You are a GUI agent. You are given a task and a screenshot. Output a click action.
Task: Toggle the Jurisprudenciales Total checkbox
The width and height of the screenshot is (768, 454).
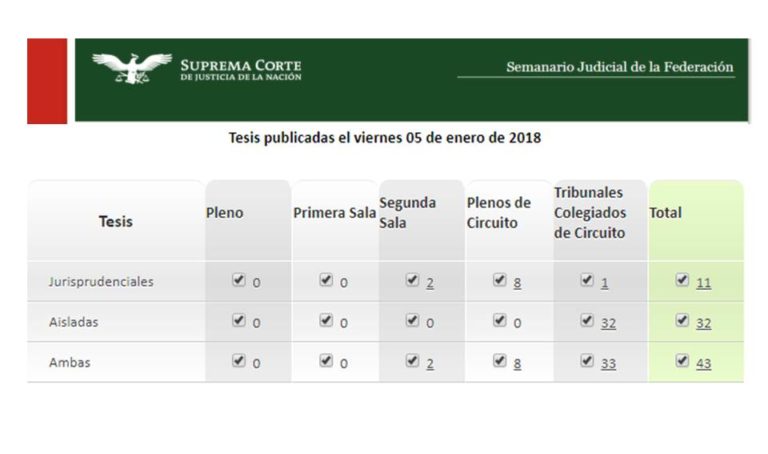[682, 280]
